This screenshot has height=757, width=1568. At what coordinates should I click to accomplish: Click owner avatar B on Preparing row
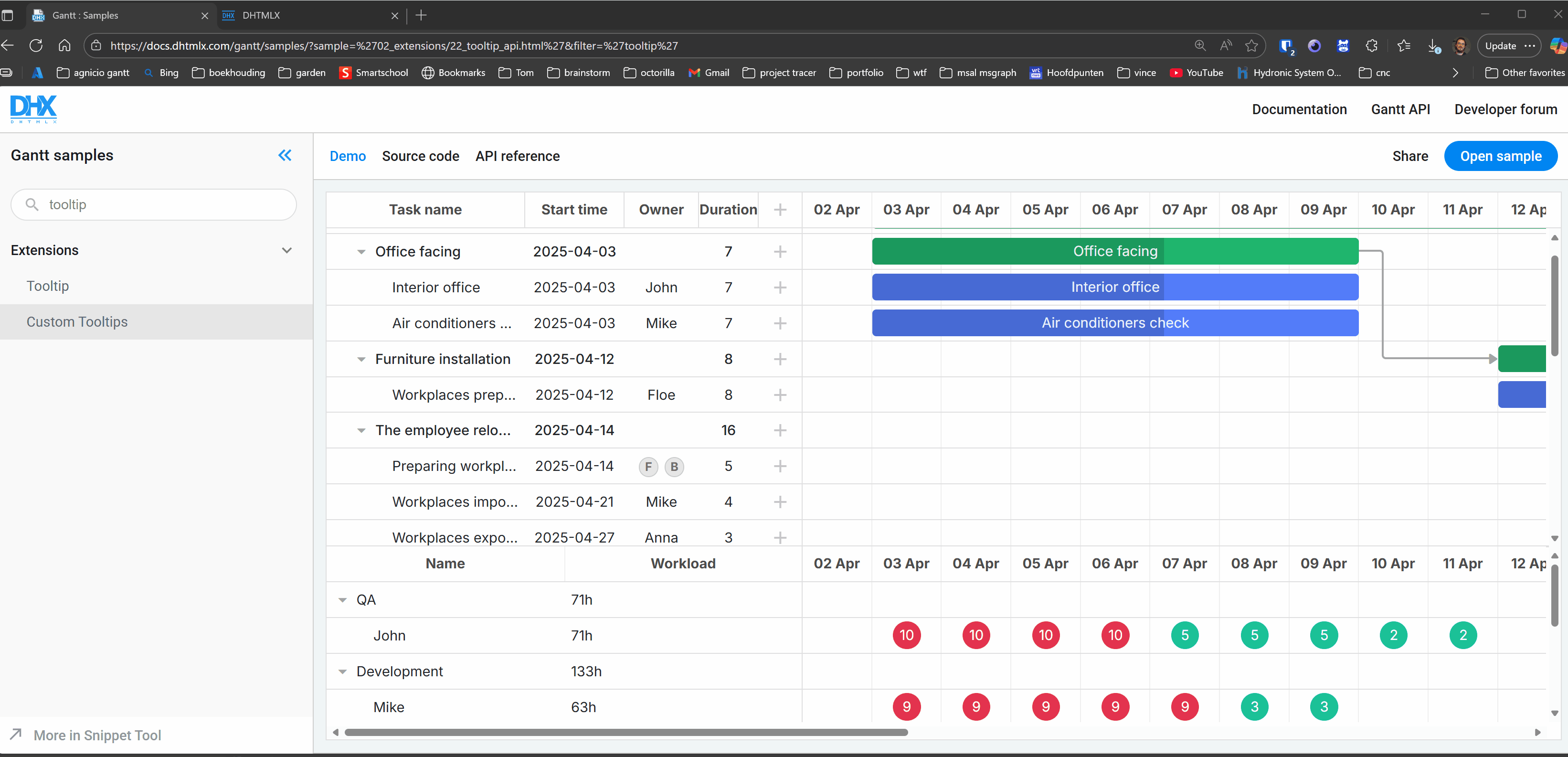click(x=674, y=467)
